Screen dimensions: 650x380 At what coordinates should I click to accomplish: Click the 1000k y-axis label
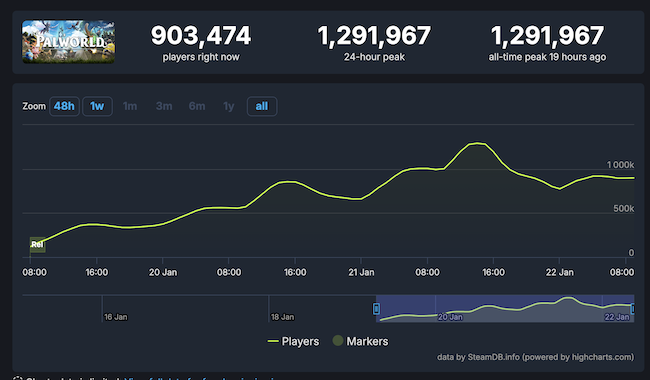[x=620, y=165]
